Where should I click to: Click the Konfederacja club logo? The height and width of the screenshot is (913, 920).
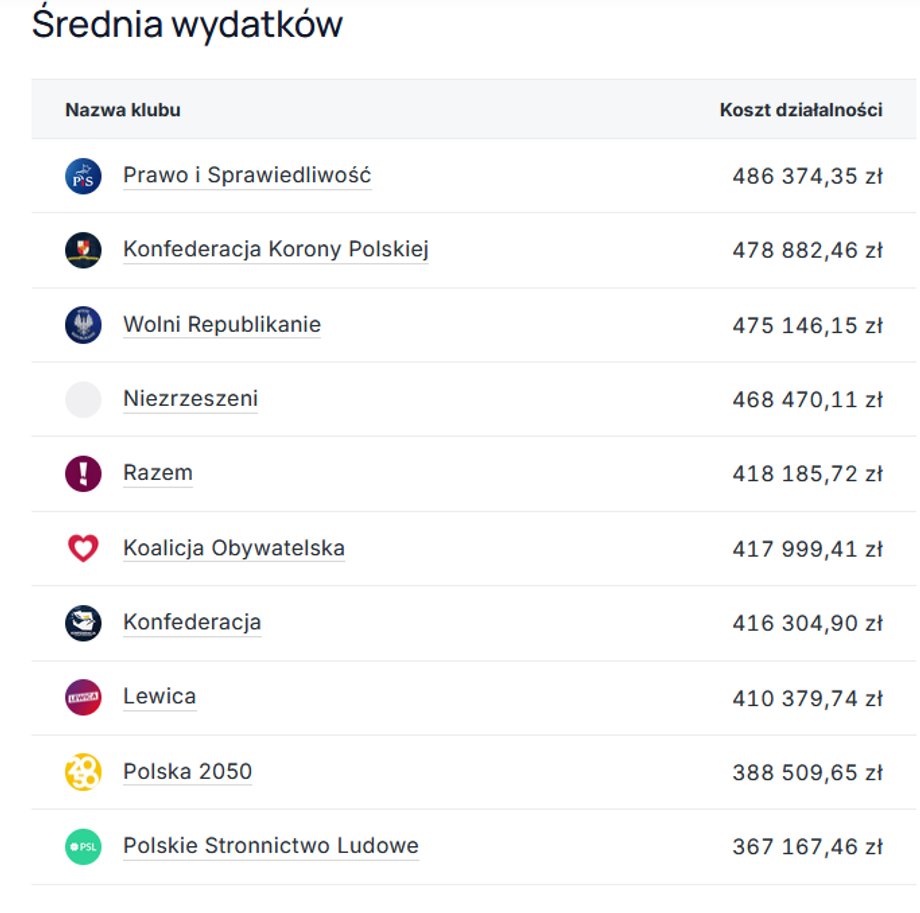(84, 622)
